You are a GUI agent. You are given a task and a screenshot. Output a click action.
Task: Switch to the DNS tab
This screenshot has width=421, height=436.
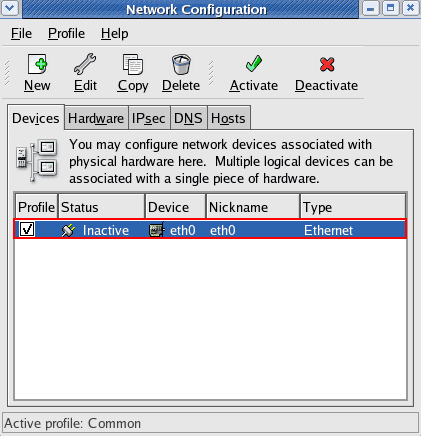pyautogui.click(x=188, y=118)
